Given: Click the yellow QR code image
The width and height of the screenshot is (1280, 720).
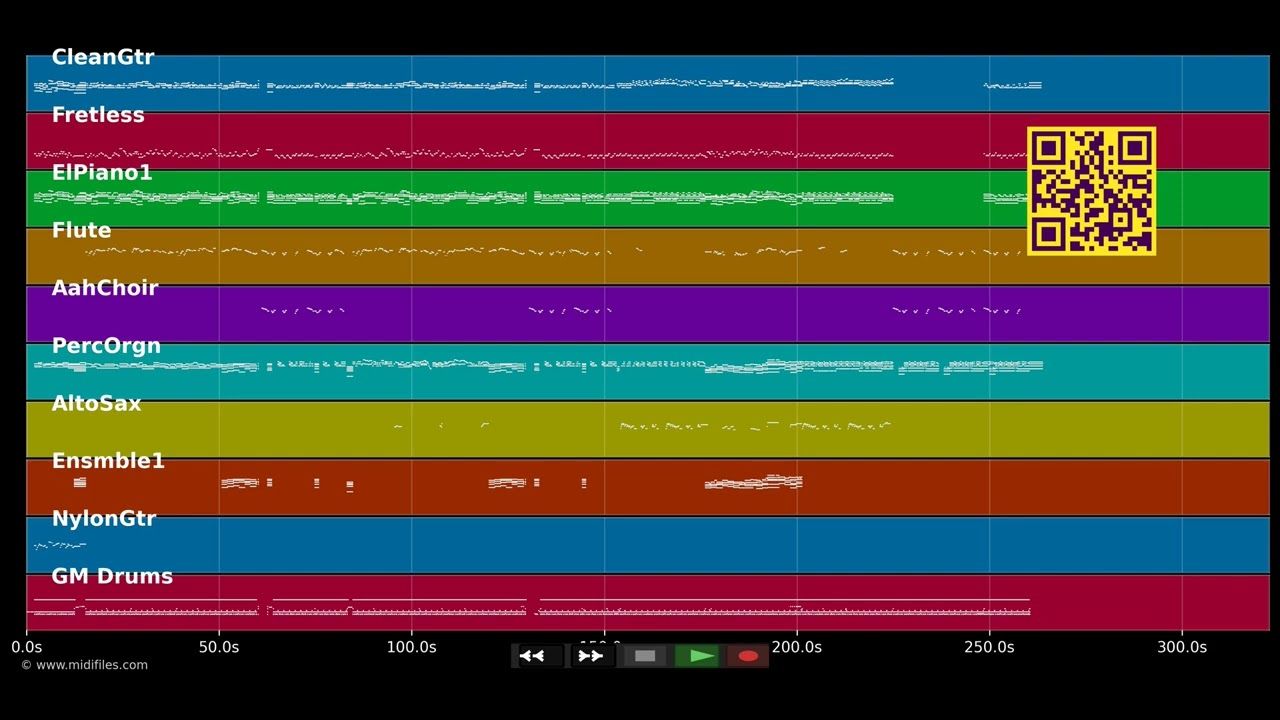Looking at the screenshot, I should pyautogui.click(x=1092, y=191).
